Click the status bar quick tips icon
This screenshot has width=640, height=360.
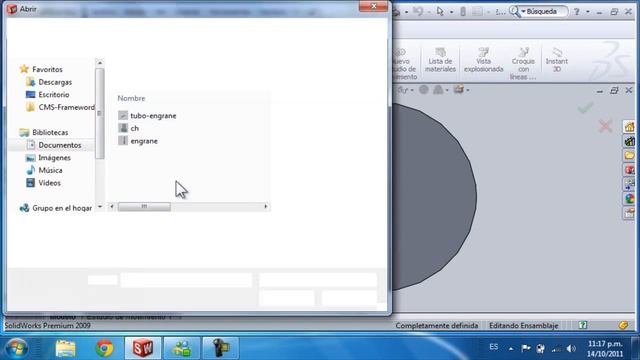click(582, 325)
